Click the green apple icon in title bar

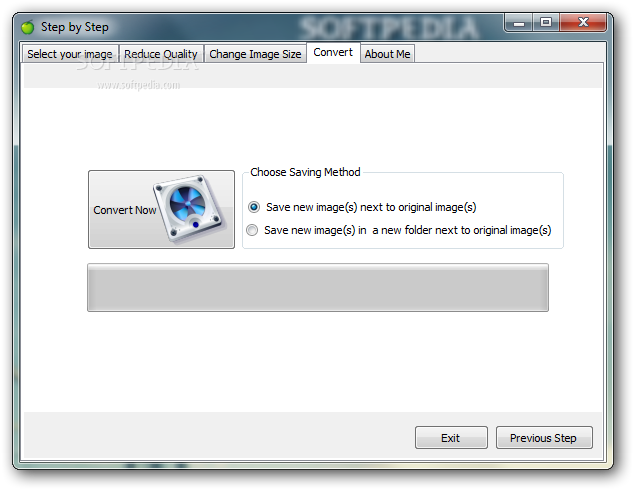coord(27,27)
